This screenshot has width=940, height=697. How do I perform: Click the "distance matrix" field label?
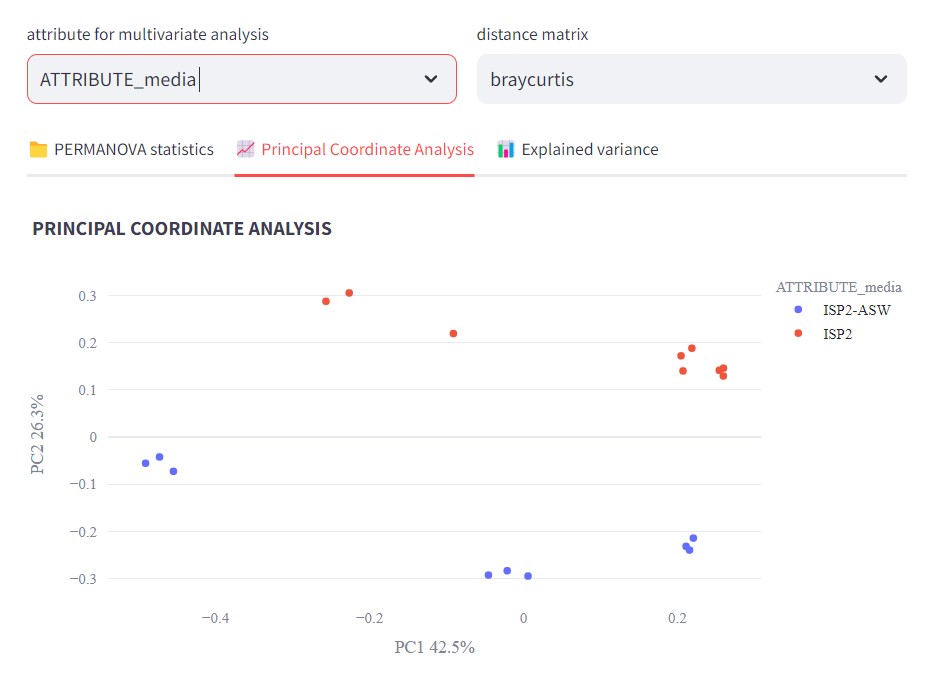coord(532,35)
